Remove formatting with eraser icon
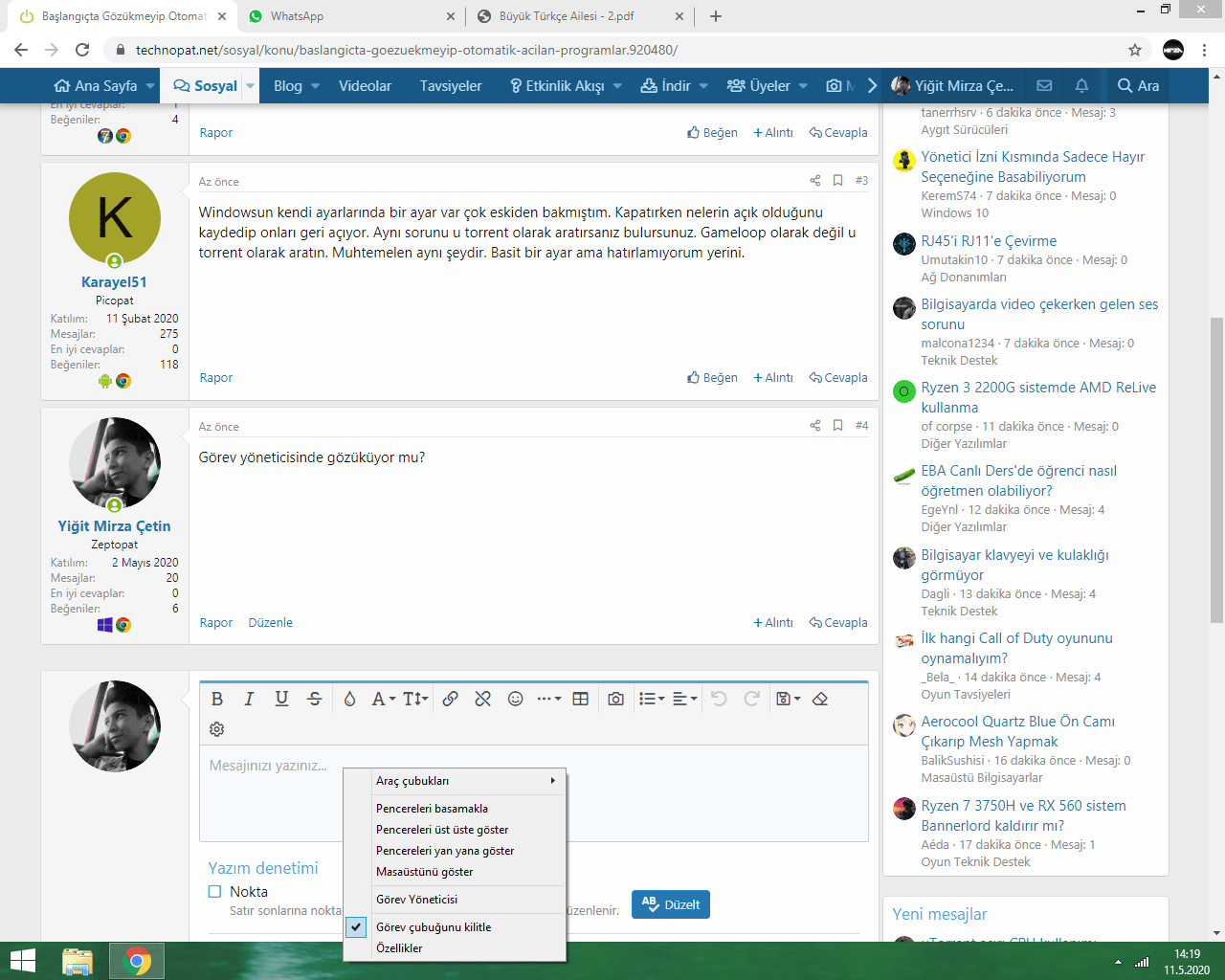Screen dimensions: 1225x980 click(x=820, y=699)
